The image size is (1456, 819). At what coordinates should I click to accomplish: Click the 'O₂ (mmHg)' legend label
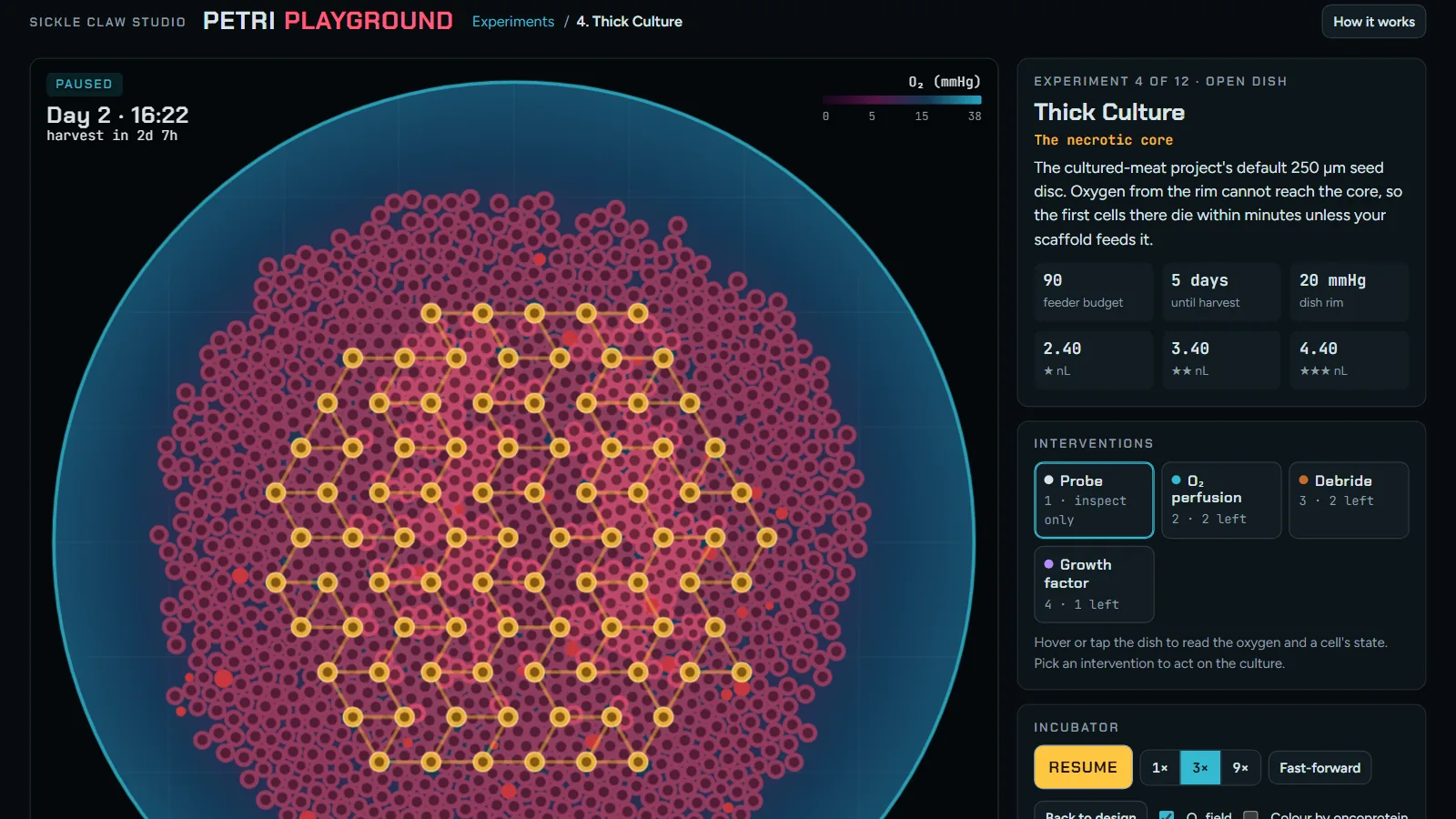pyautogui.click(x=945, y=82)
